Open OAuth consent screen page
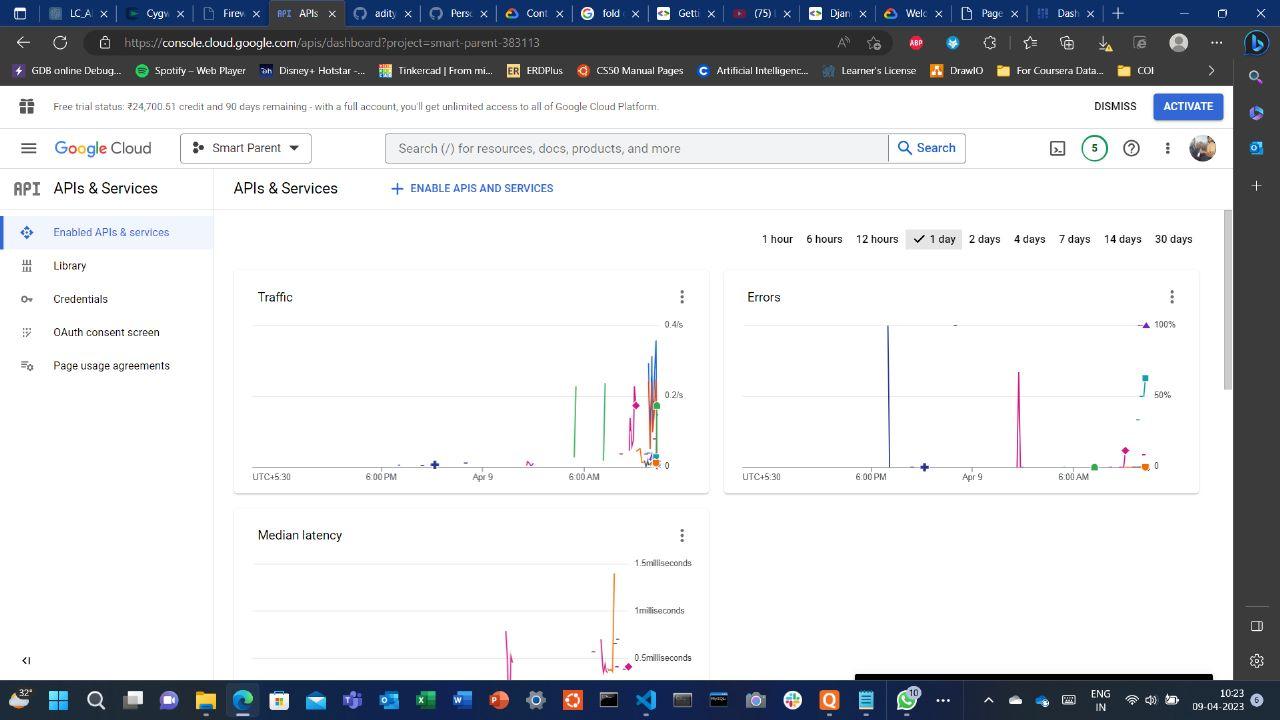 click(x=106, y=332)
